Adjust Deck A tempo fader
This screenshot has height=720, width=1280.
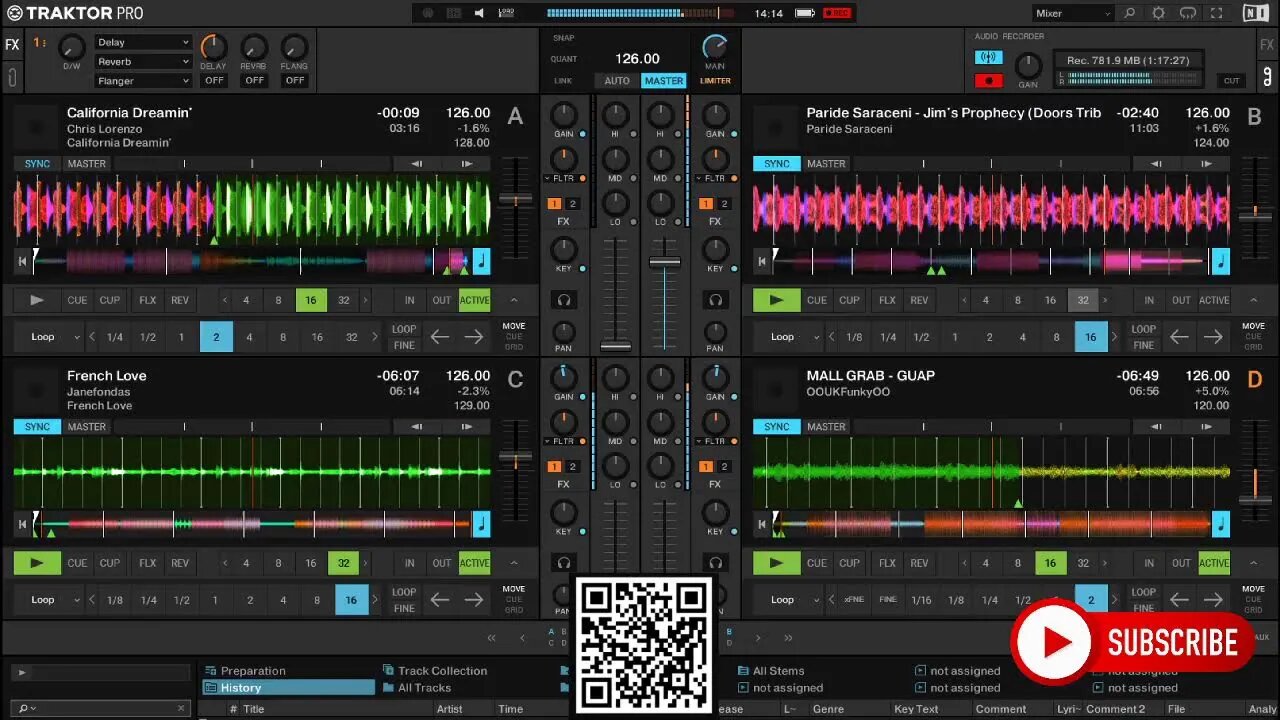point(516,200)
